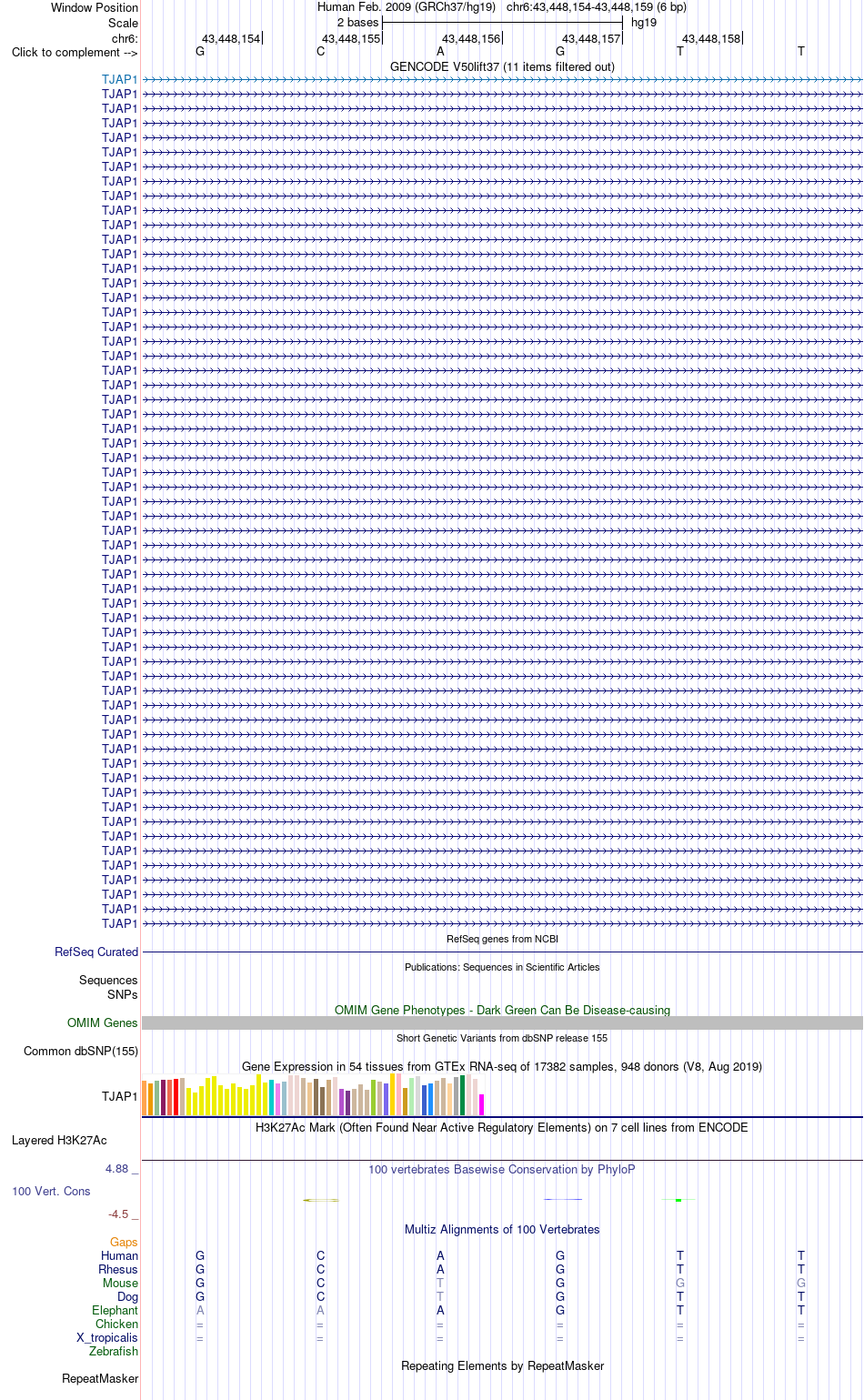Click the first orange bar in GTEx chart
The width and height of the screenshot is (864, 1400).
coord(144,1098)
